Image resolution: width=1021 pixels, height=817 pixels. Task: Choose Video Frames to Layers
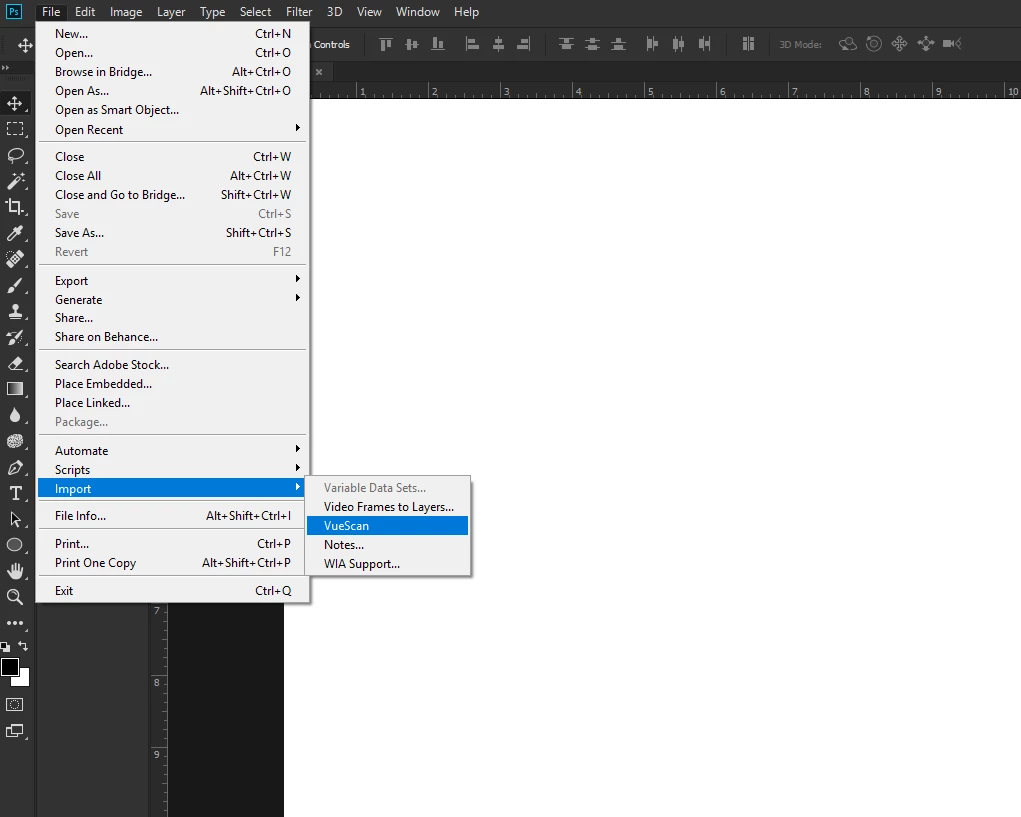387,506
